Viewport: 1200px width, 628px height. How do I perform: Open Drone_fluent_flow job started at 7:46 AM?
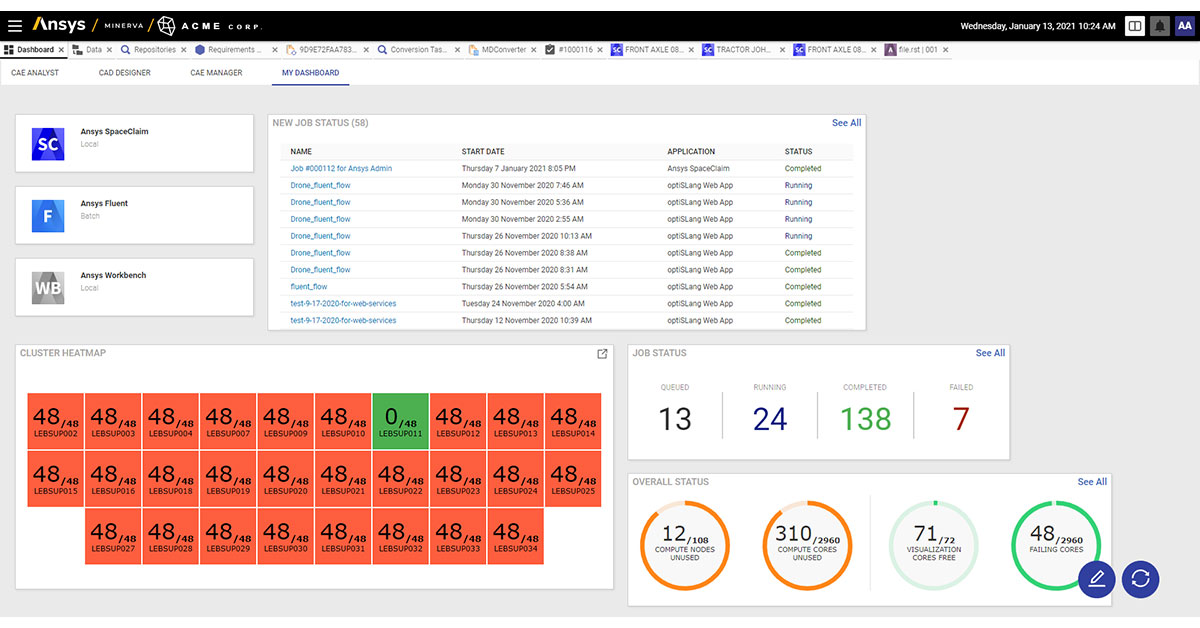(x=320, y=185)
